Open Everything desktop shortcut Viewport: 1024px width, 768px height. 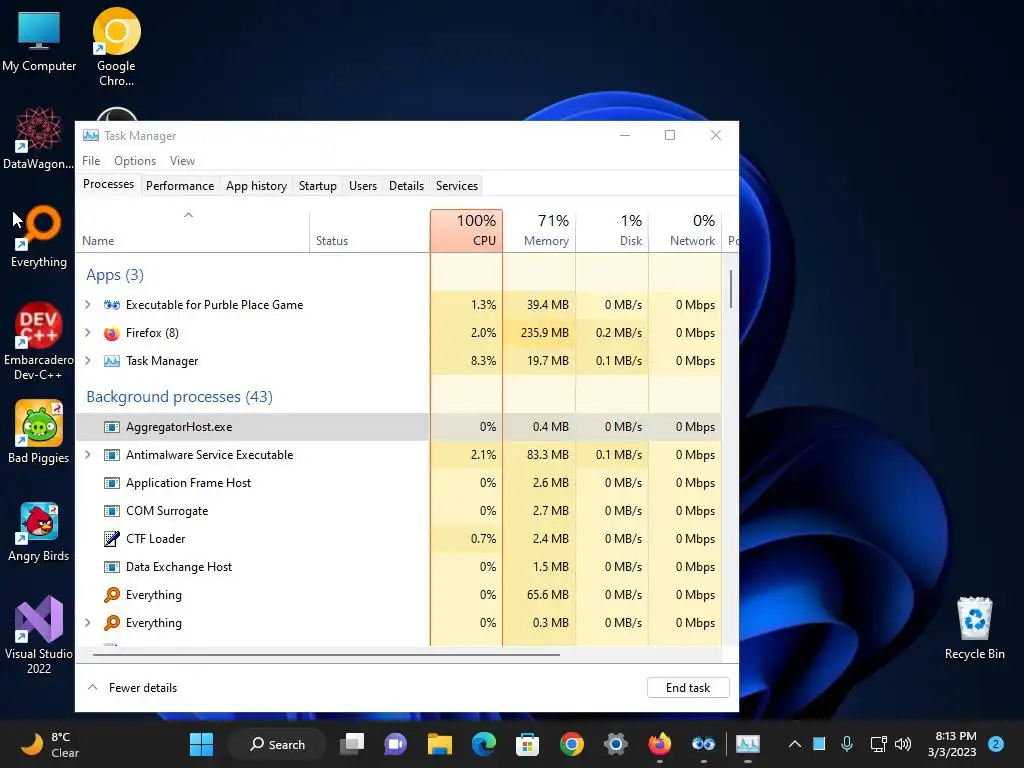[x=39, y=236]
